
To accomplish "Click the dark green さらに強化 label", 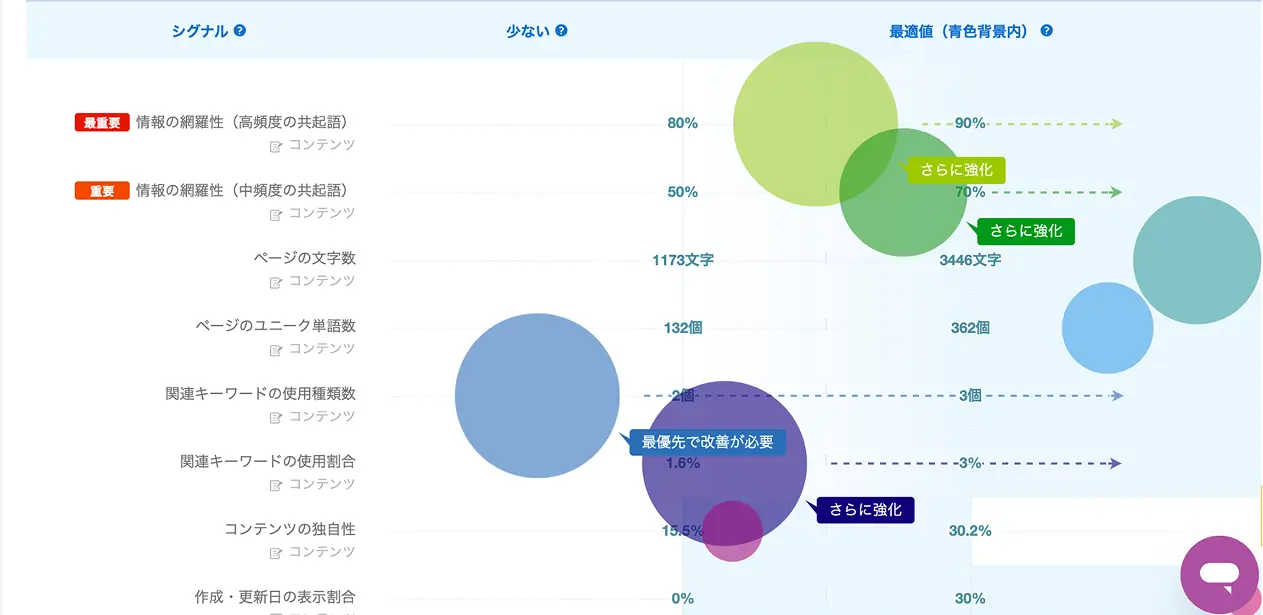I will point(1026,231).
